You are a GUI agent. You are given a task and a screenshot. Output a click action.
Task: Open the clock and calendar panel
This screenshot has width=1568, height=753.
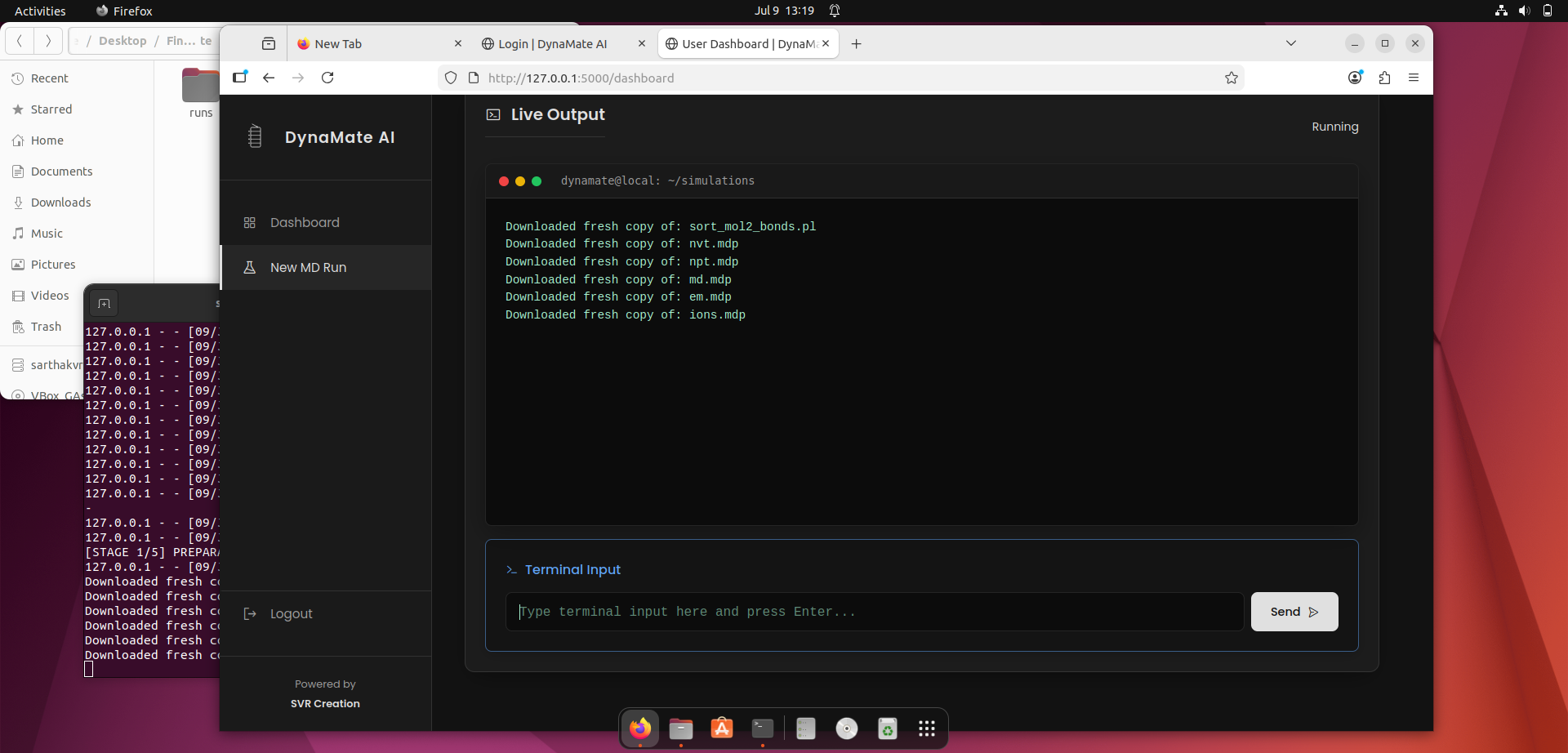pyautogui.click(x=784, y=11)
